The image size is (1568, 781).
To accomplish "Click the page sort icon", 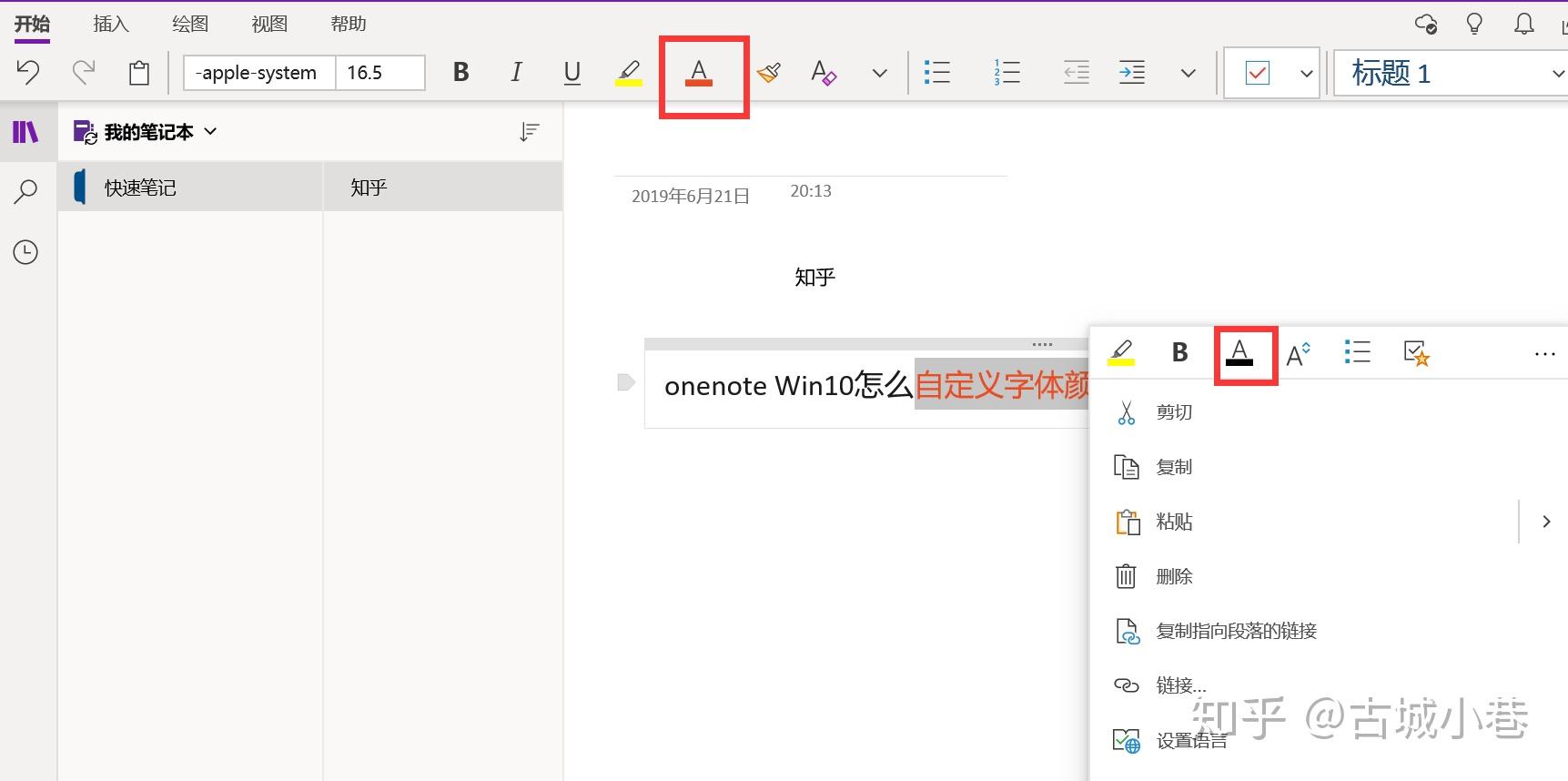I will pyautogui.click(x=529, y=133).
